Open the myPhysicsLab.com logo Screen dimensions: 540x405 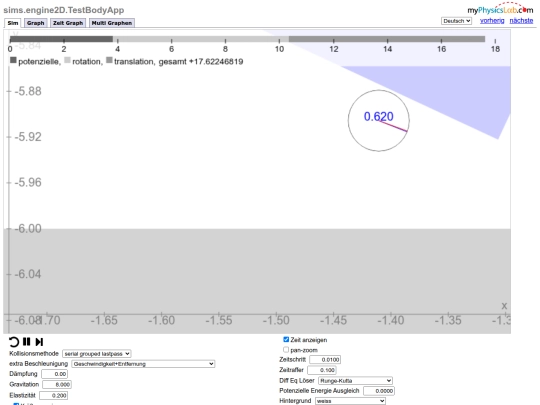click(x=500, y=9)
